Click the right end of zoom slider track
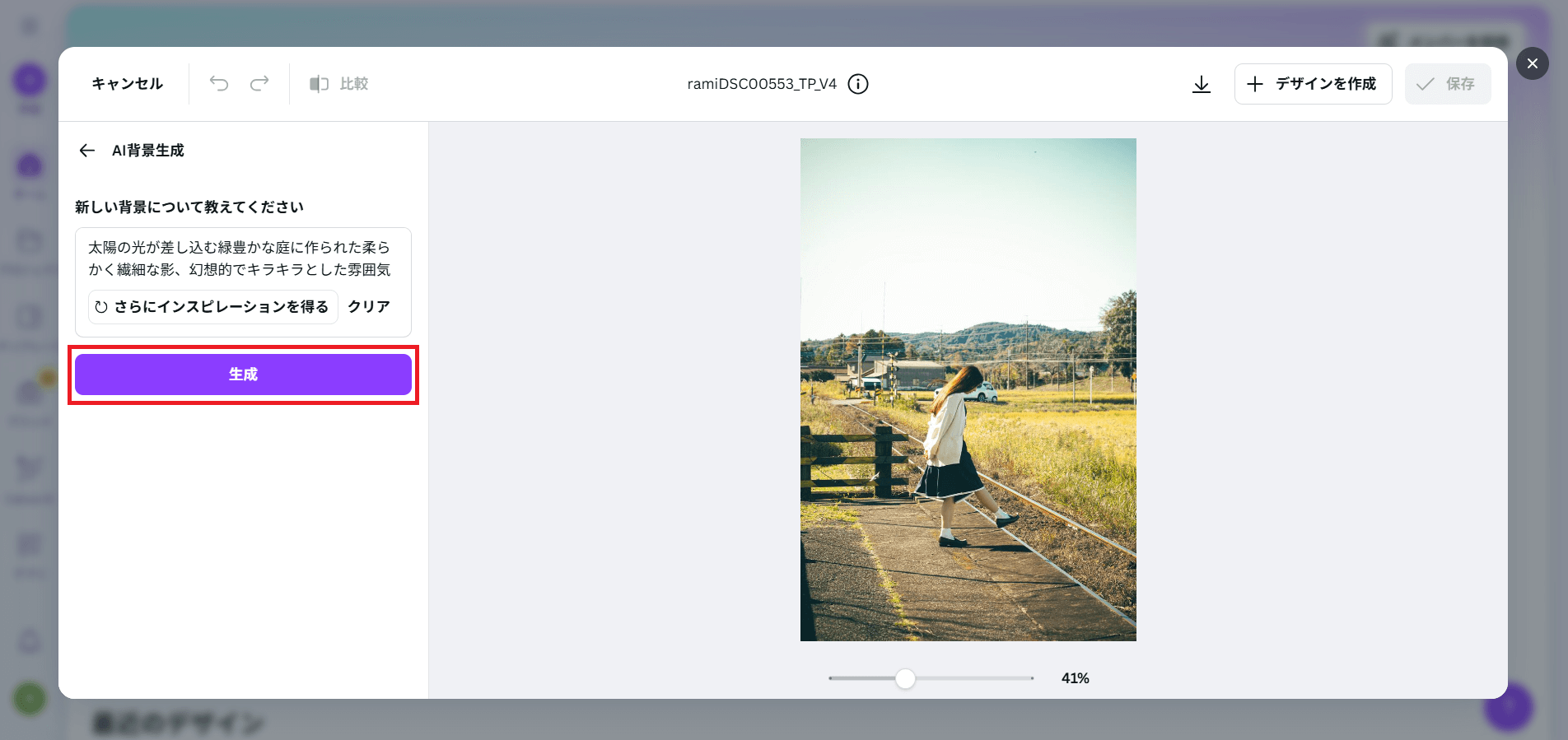Viewport: 1568px width, 740px height. point(1030,678)
